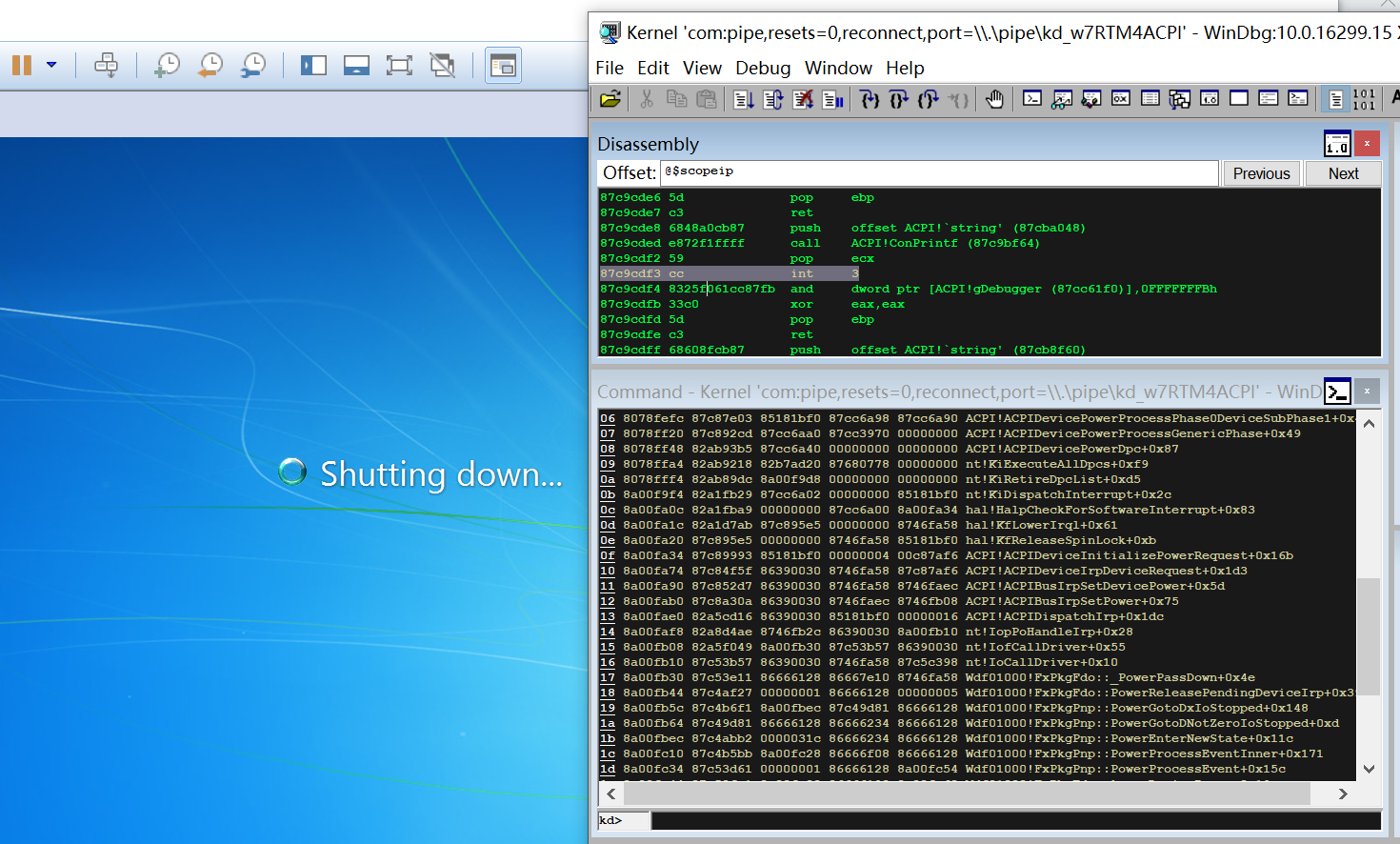The image size is (1400, 844).
Task: Click the Previous button in Disassembly
Action: tap(1261, 173)
